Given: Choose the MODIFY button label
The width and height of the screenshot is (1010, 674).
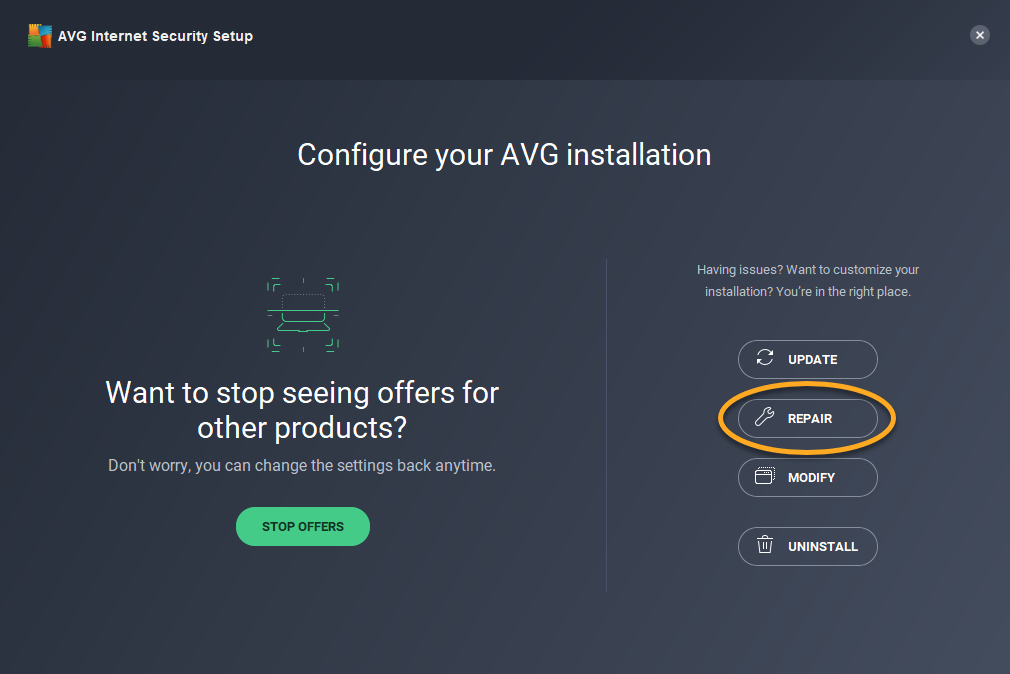Looking at the screenshot, I should tap(811, 478).
